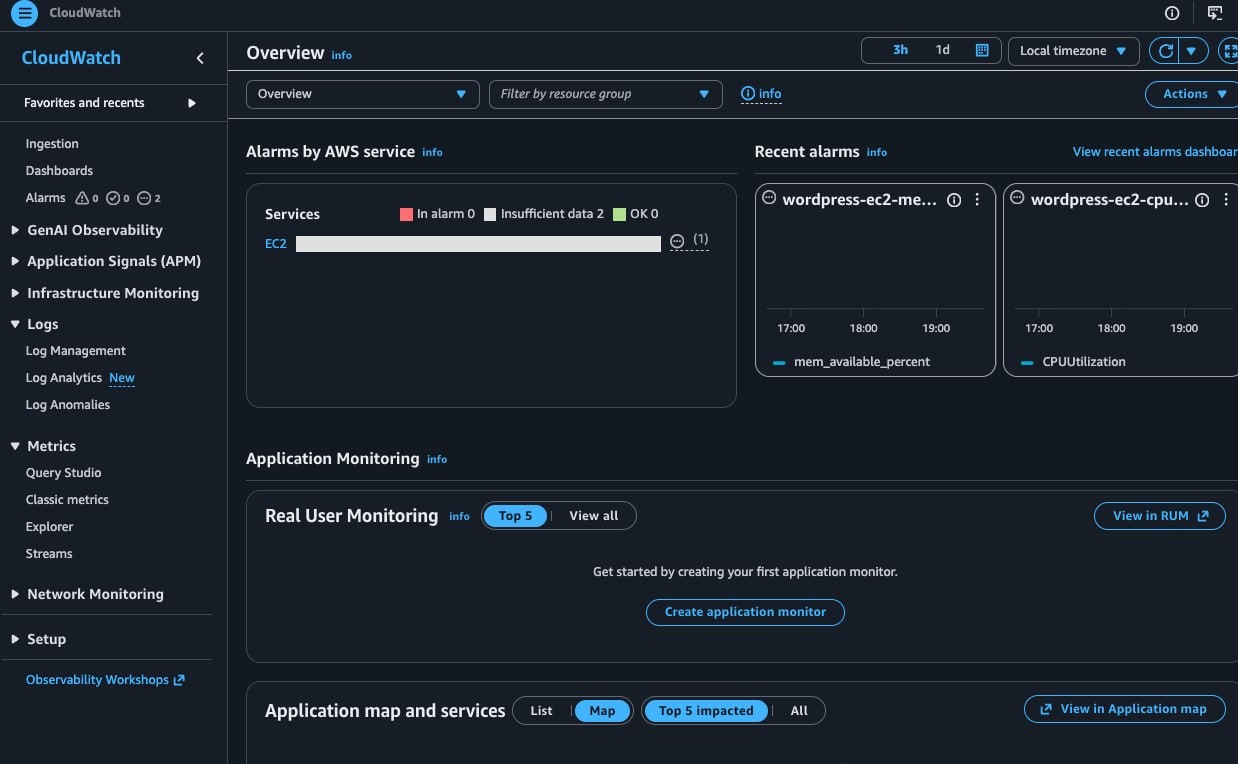Image resolution: width=1238 pixels, height=764 pixels.
Task: Click insufficient-data status icon on wordpress-ec2-cpu card
Action: coord(1017,198)
